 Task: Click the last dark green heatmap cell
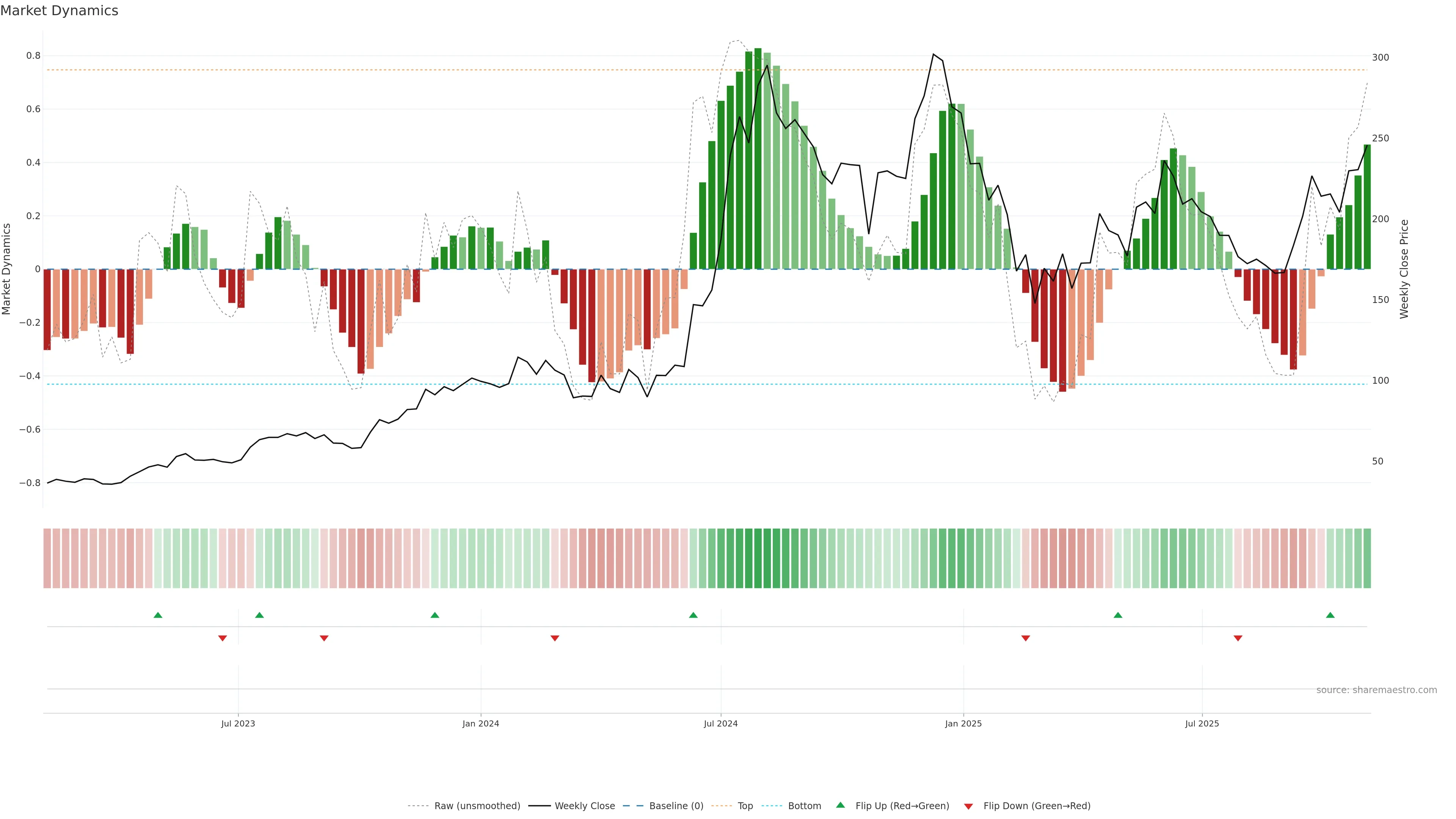click(1367, 559)
